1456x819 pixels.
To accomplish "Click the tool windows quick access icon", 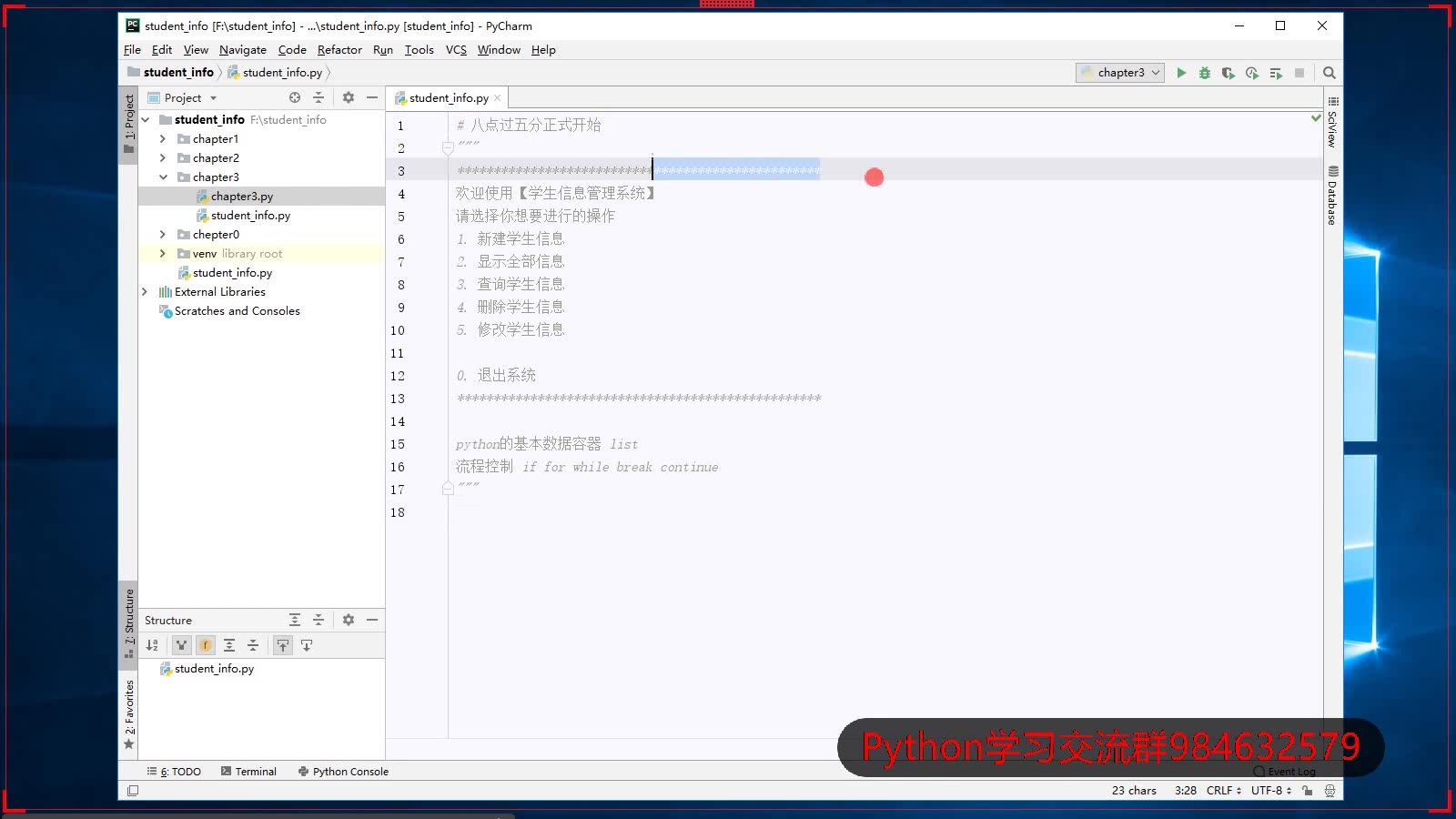I will coord(133,791).
